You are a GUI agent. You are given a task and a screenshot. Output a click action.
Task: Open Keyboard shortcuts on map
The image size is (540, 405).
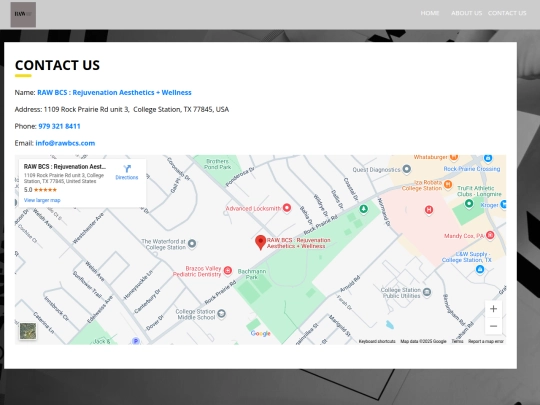point(377,341)
